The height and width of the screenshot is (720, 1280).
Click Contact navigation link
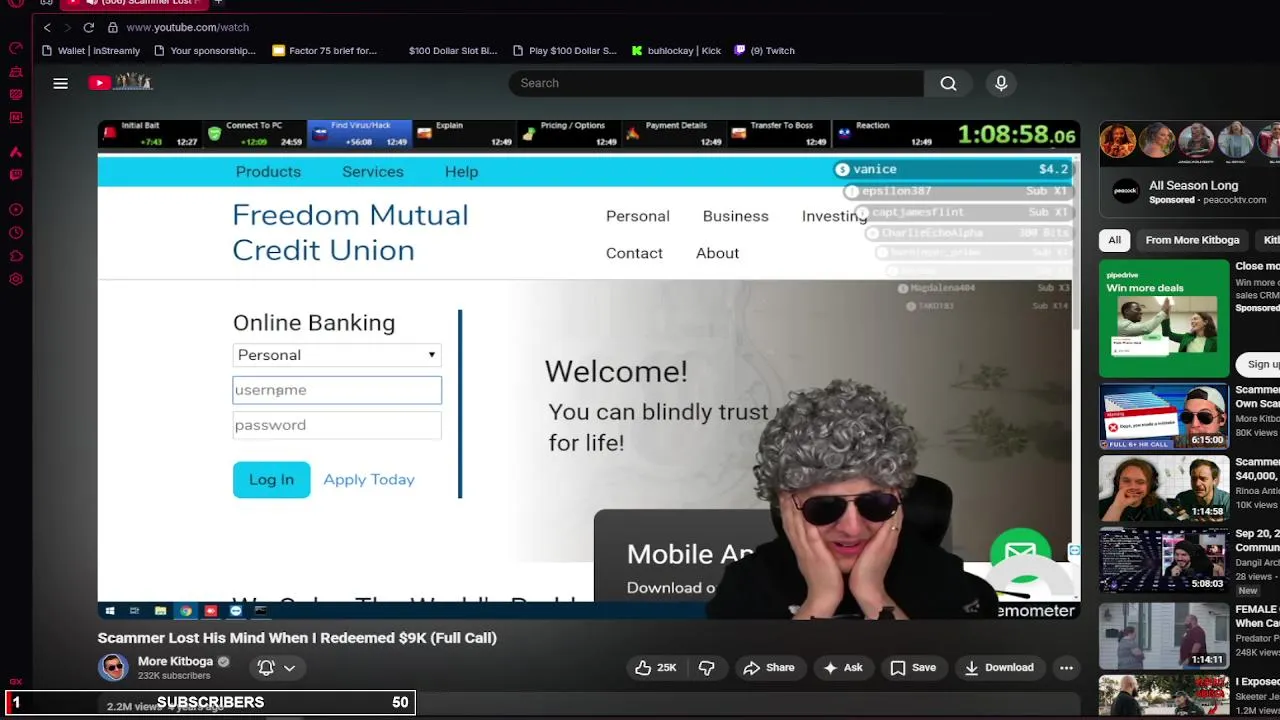coord(634,253)
